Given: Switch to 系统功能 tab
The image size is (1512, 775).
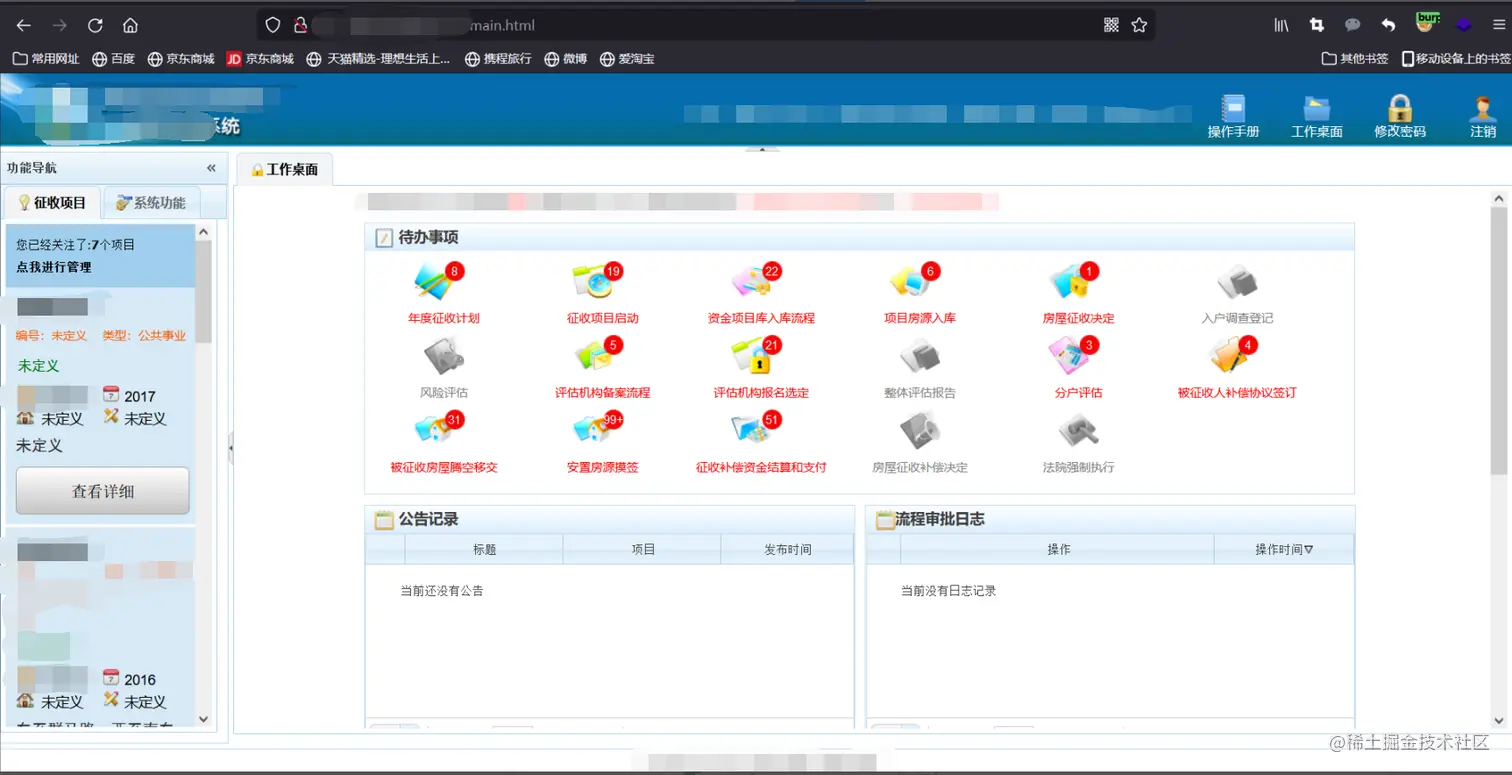Looking at the screenshot, I should (151, 203).
